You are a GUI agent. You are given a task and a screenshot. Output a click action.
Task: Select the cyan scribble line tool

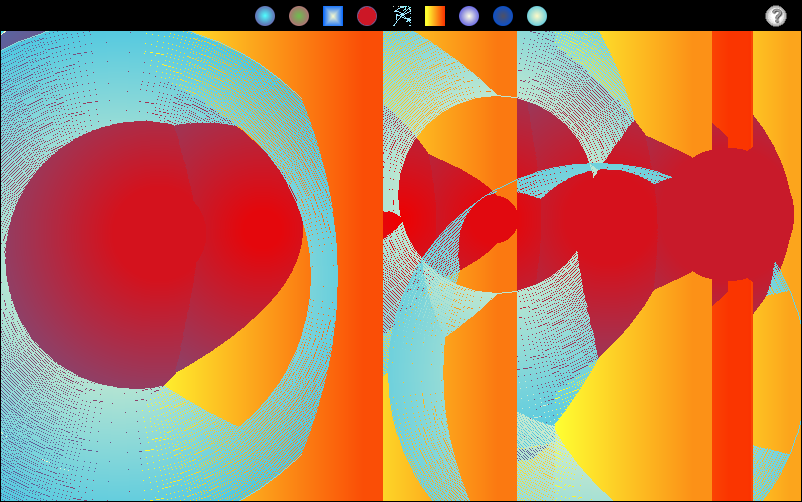pos(402,16)
